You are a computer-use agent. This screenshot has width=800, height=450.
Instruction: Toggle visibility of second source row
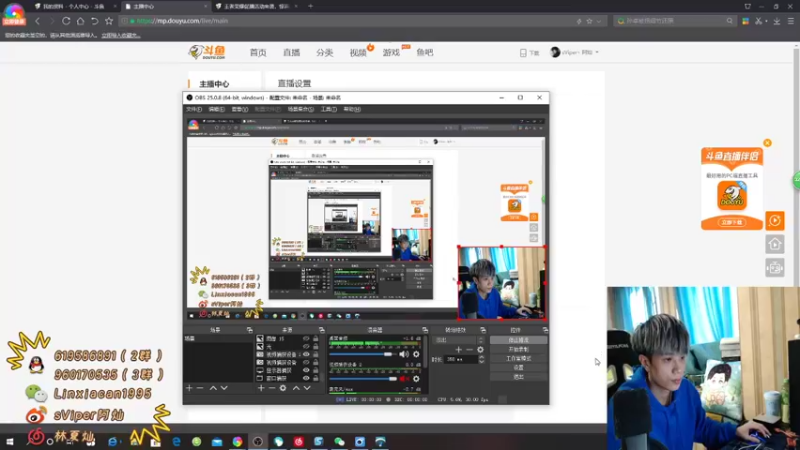[x=306, y=346]
